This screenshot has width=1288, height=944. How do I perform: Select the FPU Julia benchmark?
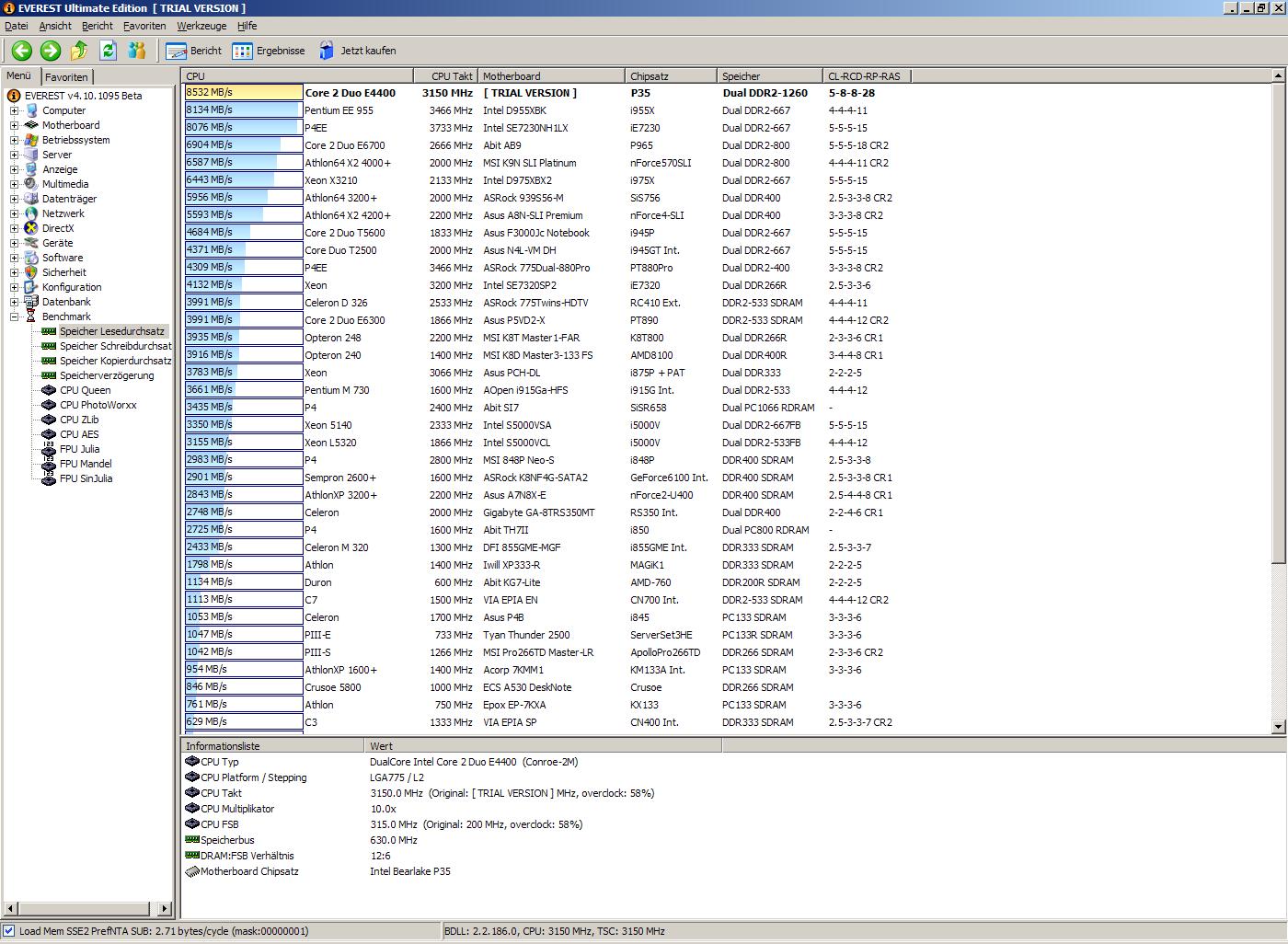tap(79, 449)
